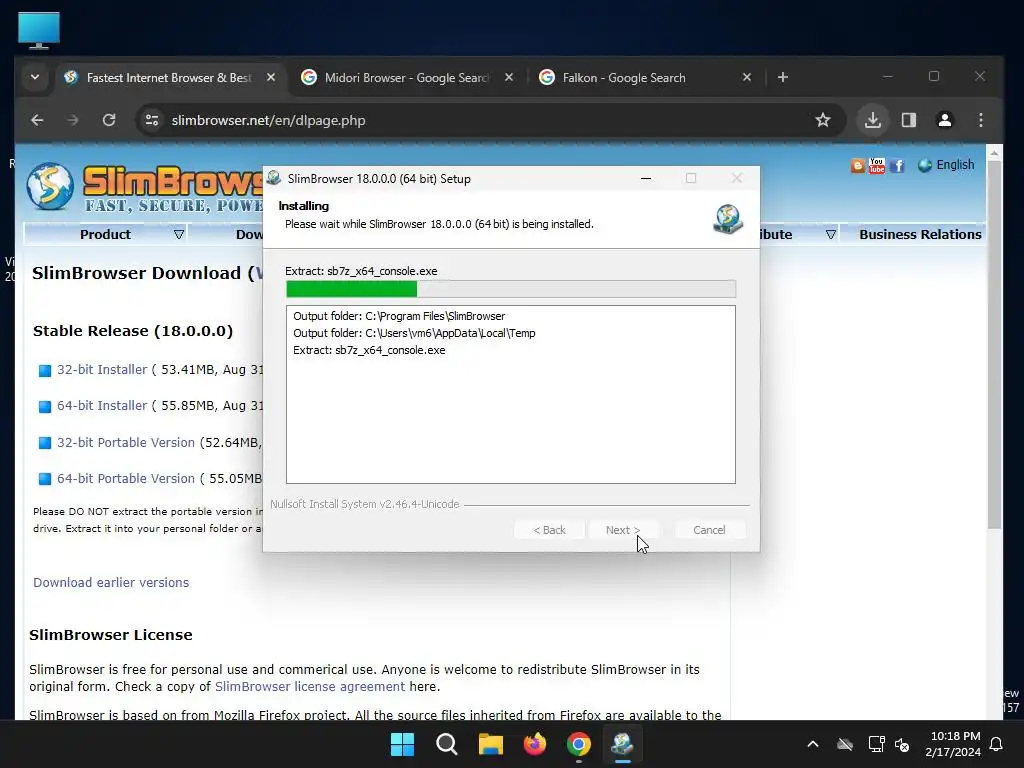Close the Midori Browser Google Search tab
The height and width of the screenshot is (768, 1024).
point(509,78)
